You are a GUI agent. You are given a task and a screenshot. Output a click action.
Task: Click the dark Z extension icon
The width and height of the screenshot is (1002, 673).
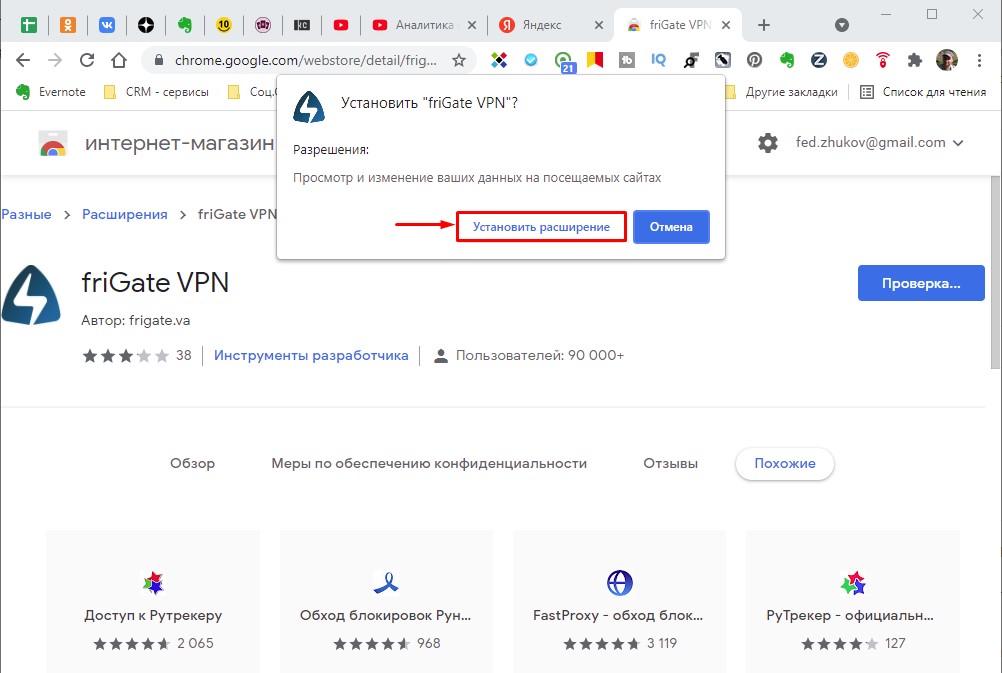coord(819,60)
